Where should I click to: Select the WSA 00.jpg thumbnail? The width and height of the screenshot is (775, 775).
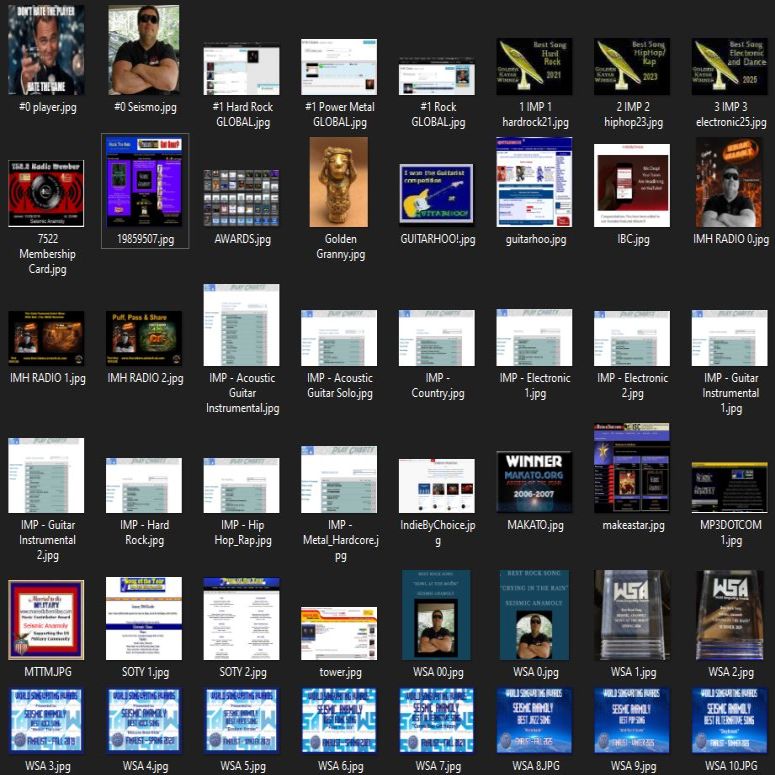coord(436,615)
